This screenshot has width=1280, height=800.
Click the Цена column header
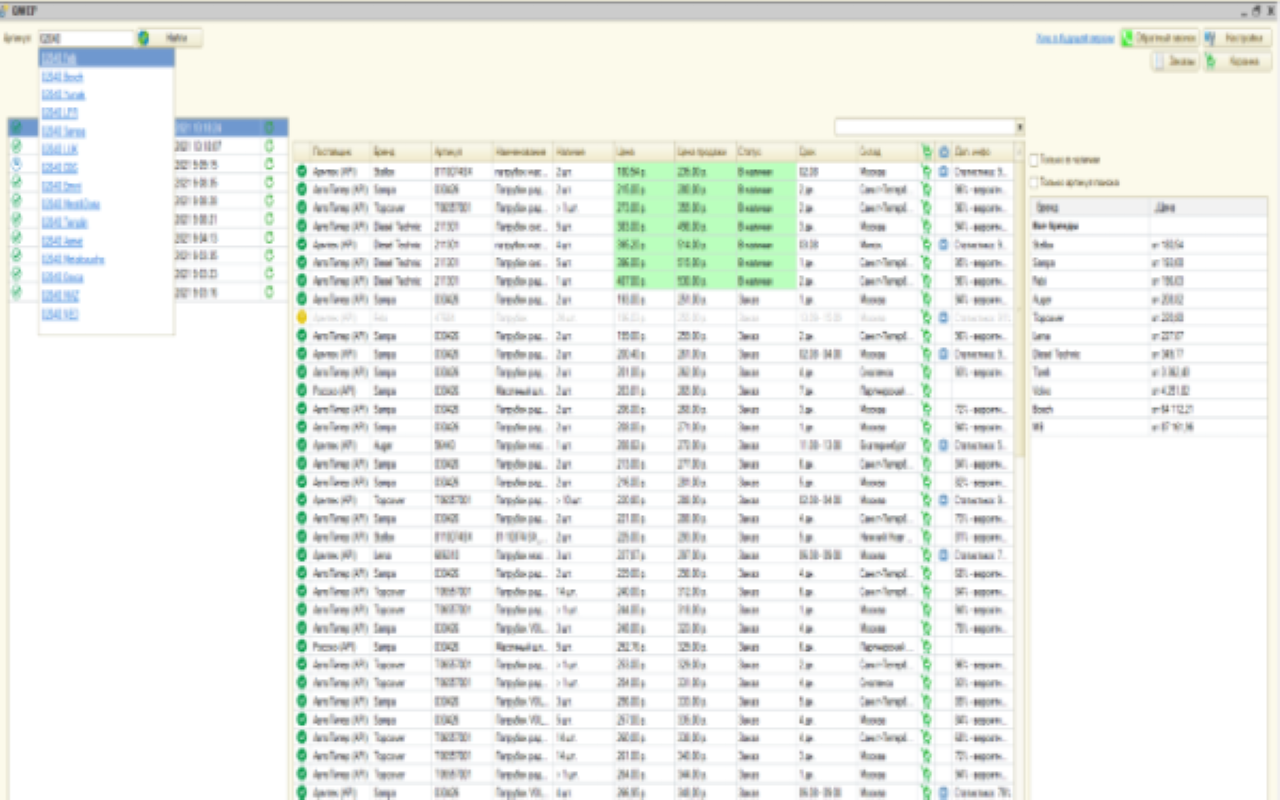[643, 151]
